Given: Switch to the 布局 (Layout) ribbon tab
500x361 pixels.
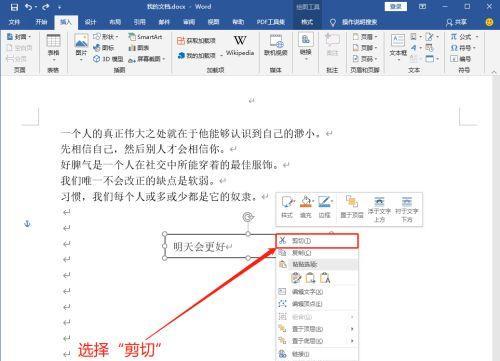Looking at the screenshot, I should coord(115,22).
